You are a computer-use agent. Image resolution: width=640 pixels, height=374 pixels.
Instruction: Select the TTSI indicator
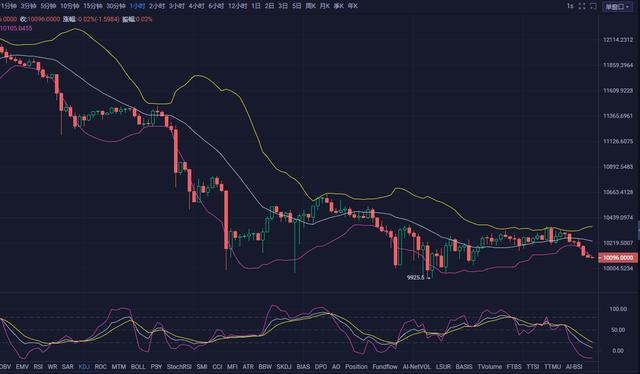pos(533,367)
